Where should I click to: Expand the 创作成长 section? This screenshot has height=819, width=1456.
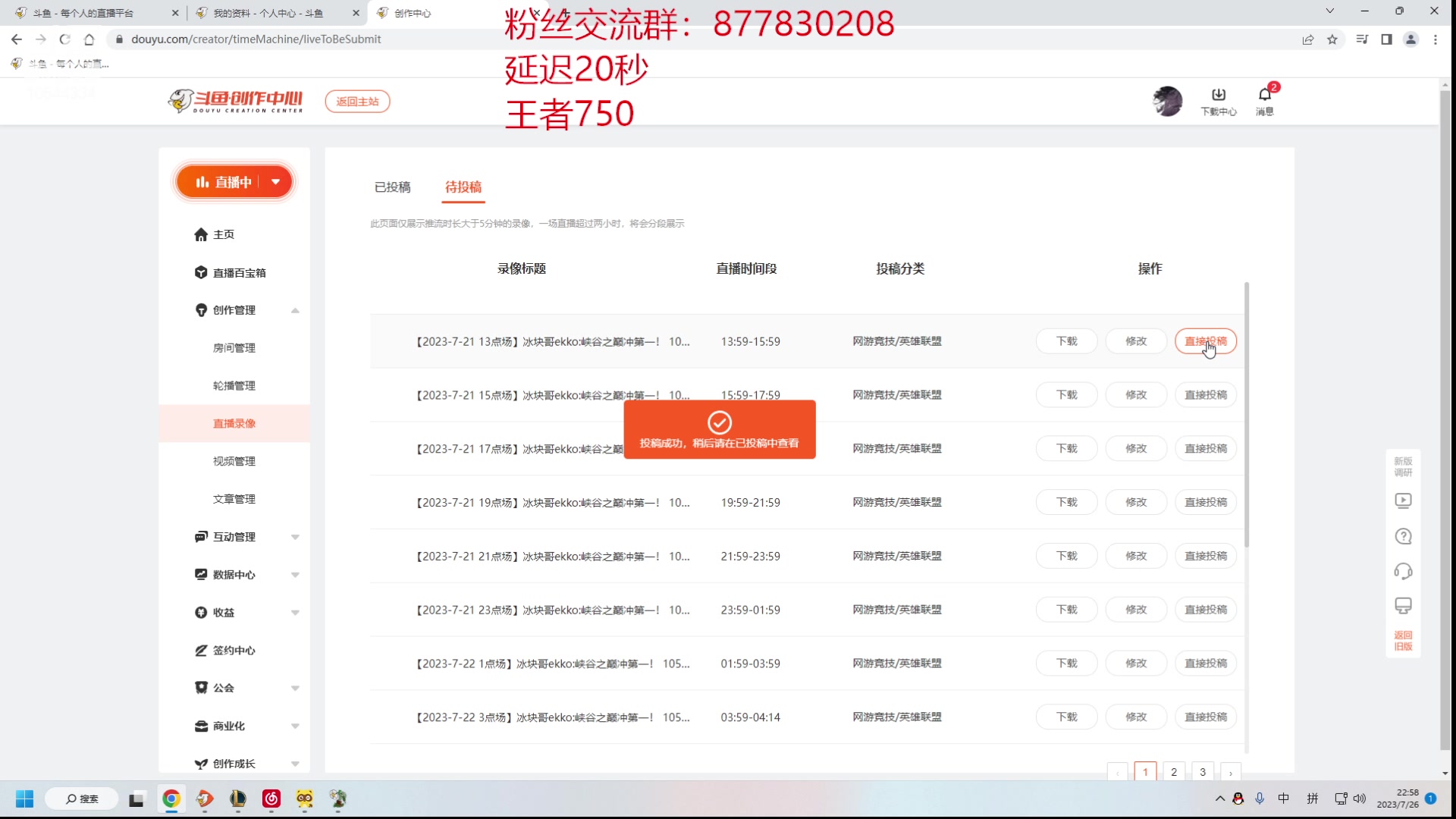coord(295,764)
